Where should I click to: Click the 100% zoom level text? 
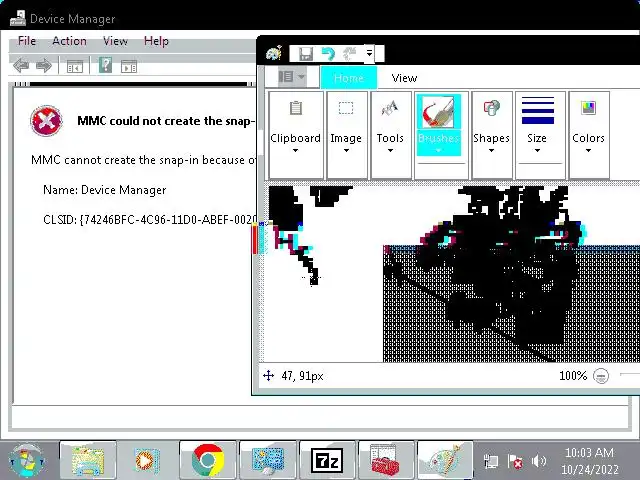pos(573,376)
